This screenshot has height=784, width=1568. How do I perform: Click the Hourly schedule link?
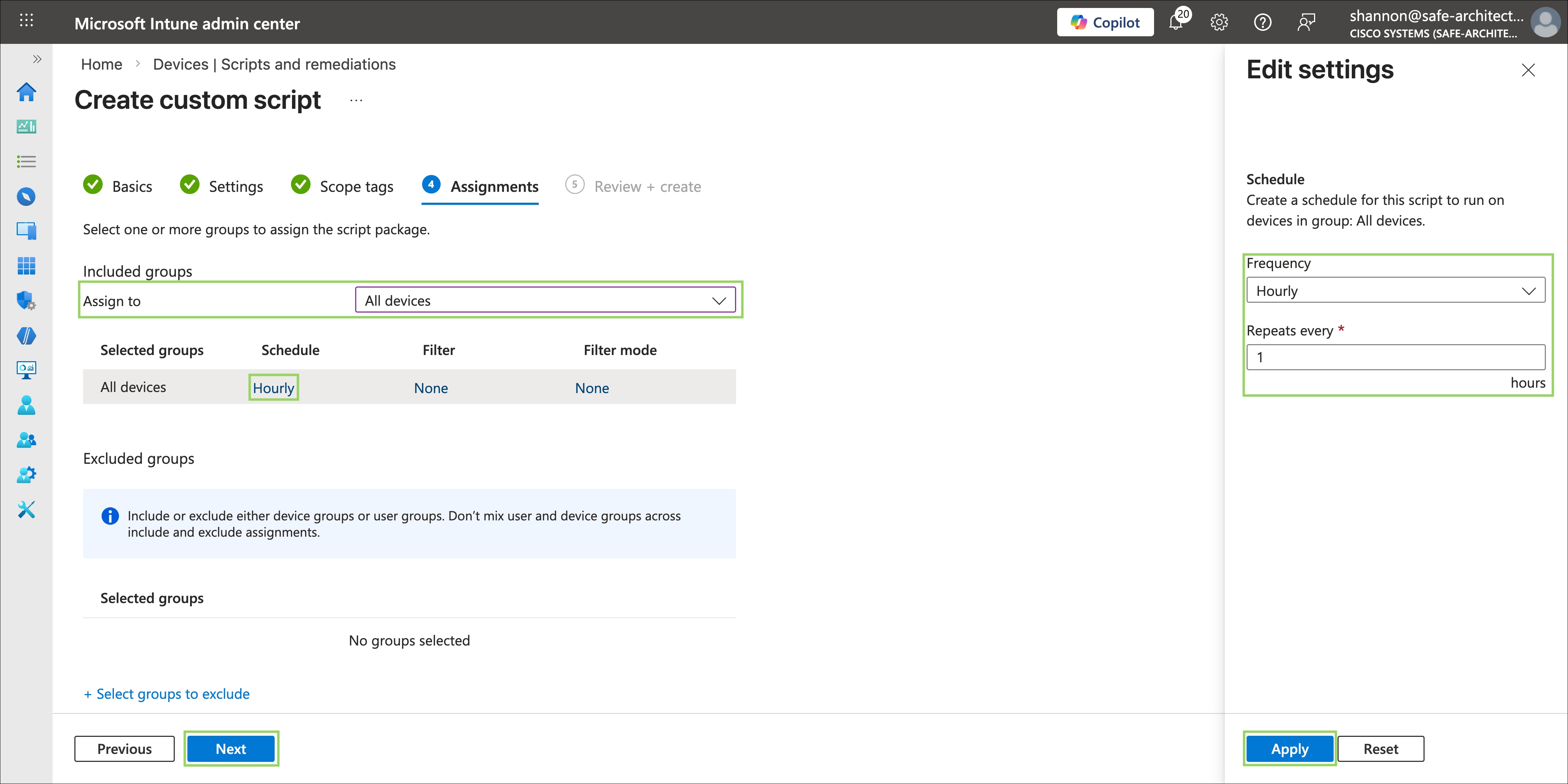coord(273,388)
